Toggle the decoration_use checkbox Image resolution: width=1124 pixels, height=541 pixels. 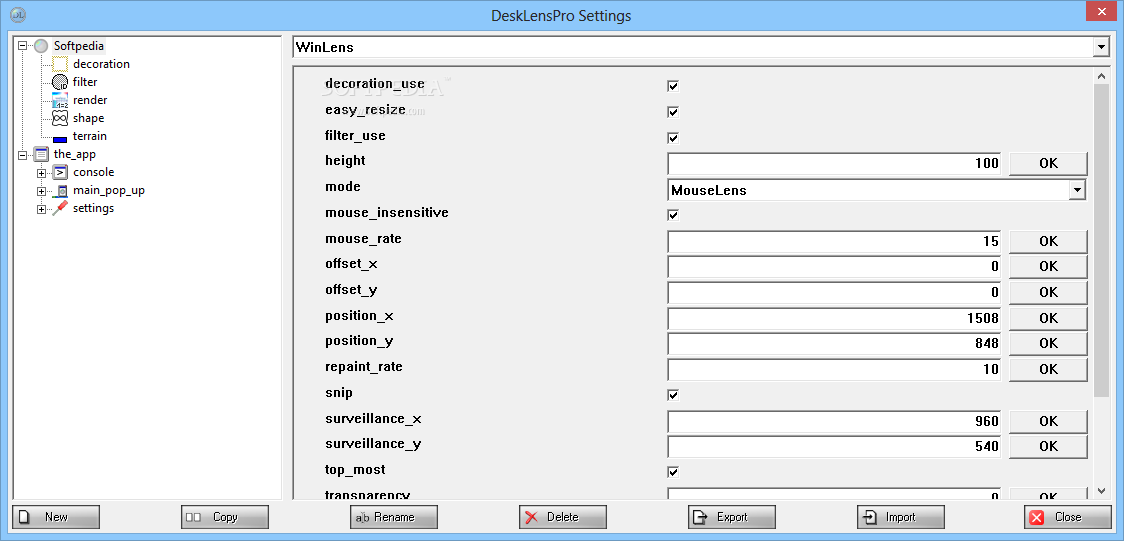click(672, 86)
